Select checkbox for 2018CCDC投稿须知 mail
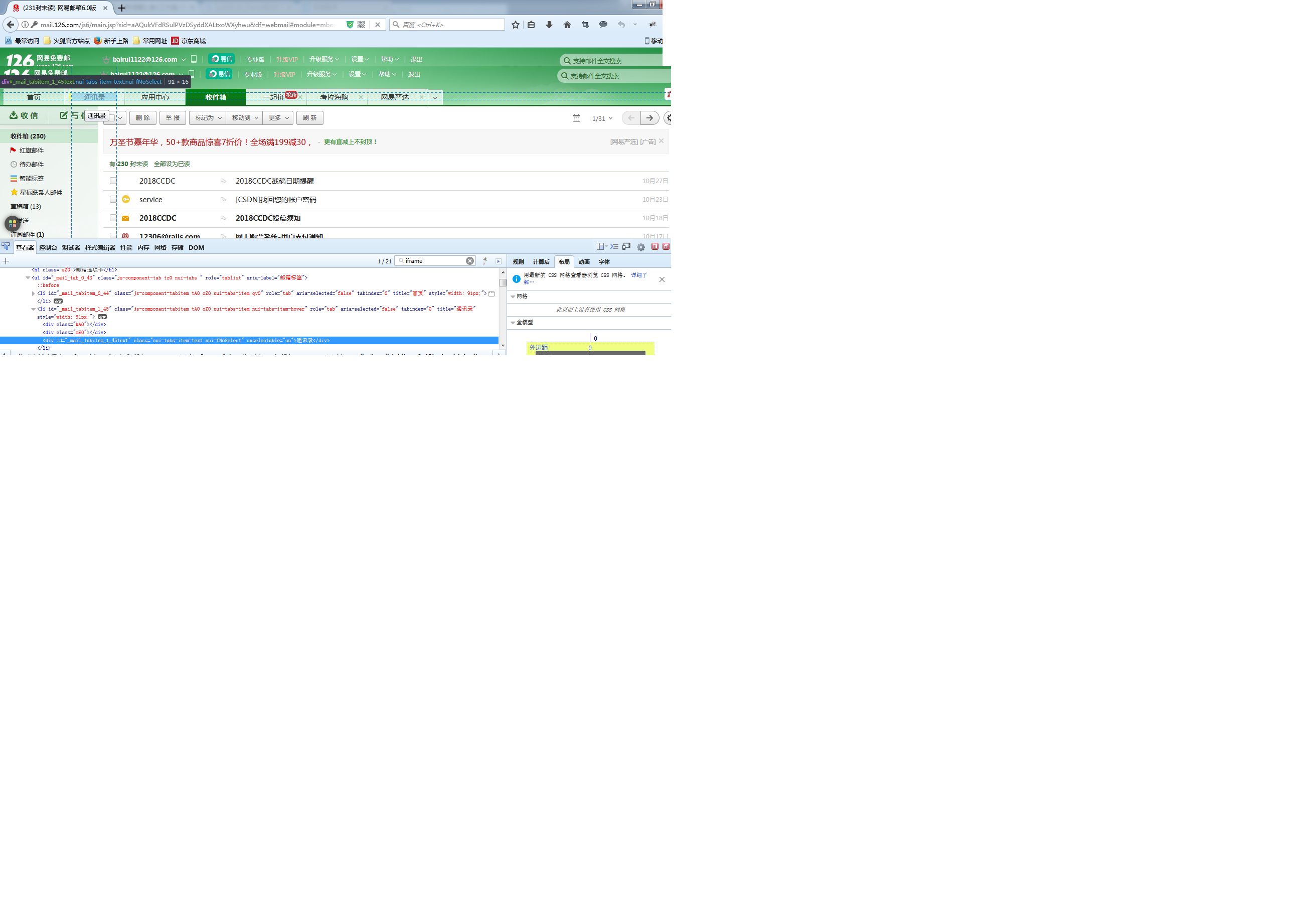Image resolution: width=1316 pixels, height=899 pixels. click(x=113, y=218)
